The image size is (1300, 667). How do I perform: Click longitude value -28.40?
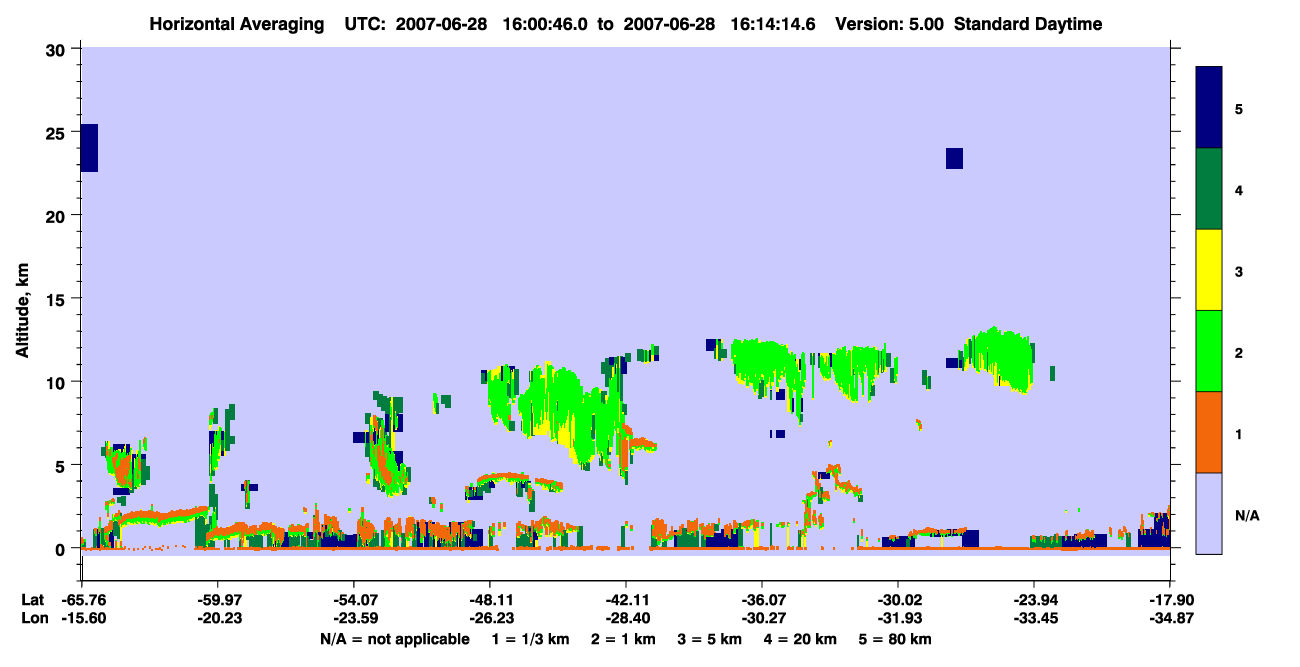(x=626, y=618)
